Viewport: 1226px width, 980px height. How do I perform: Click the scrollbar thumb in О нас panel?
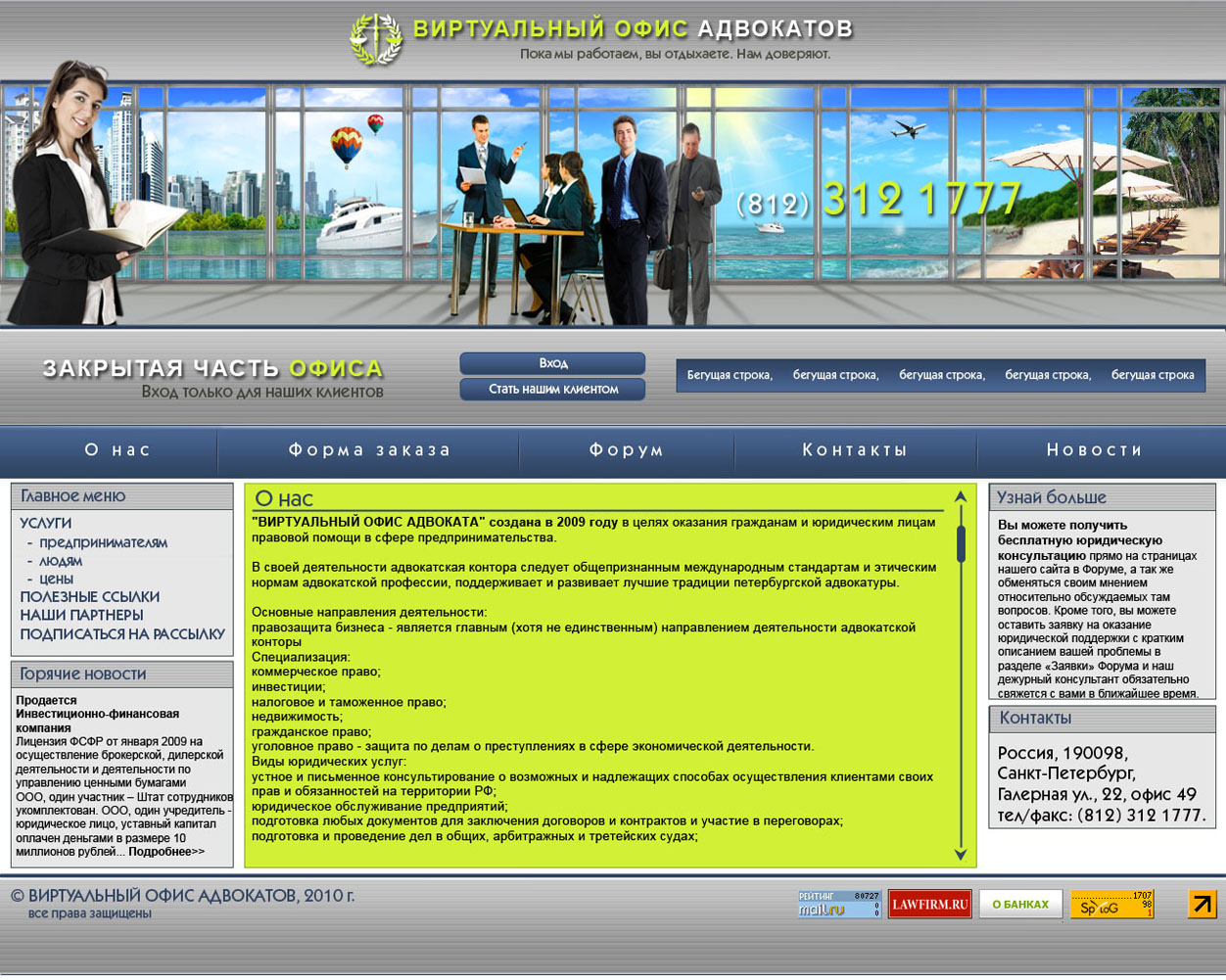tap(961, 543)
